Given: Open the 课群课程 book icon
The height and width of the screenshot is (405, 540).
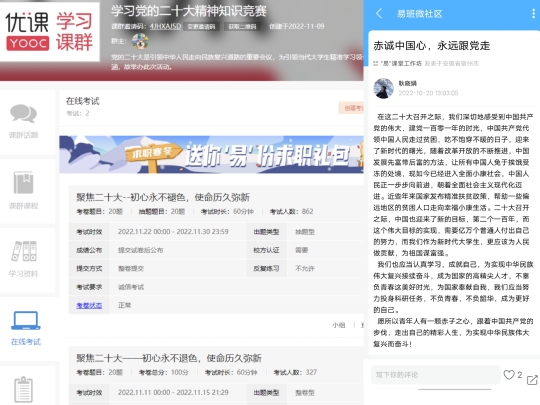Looking at the screenshot, I should pos(23,183).
